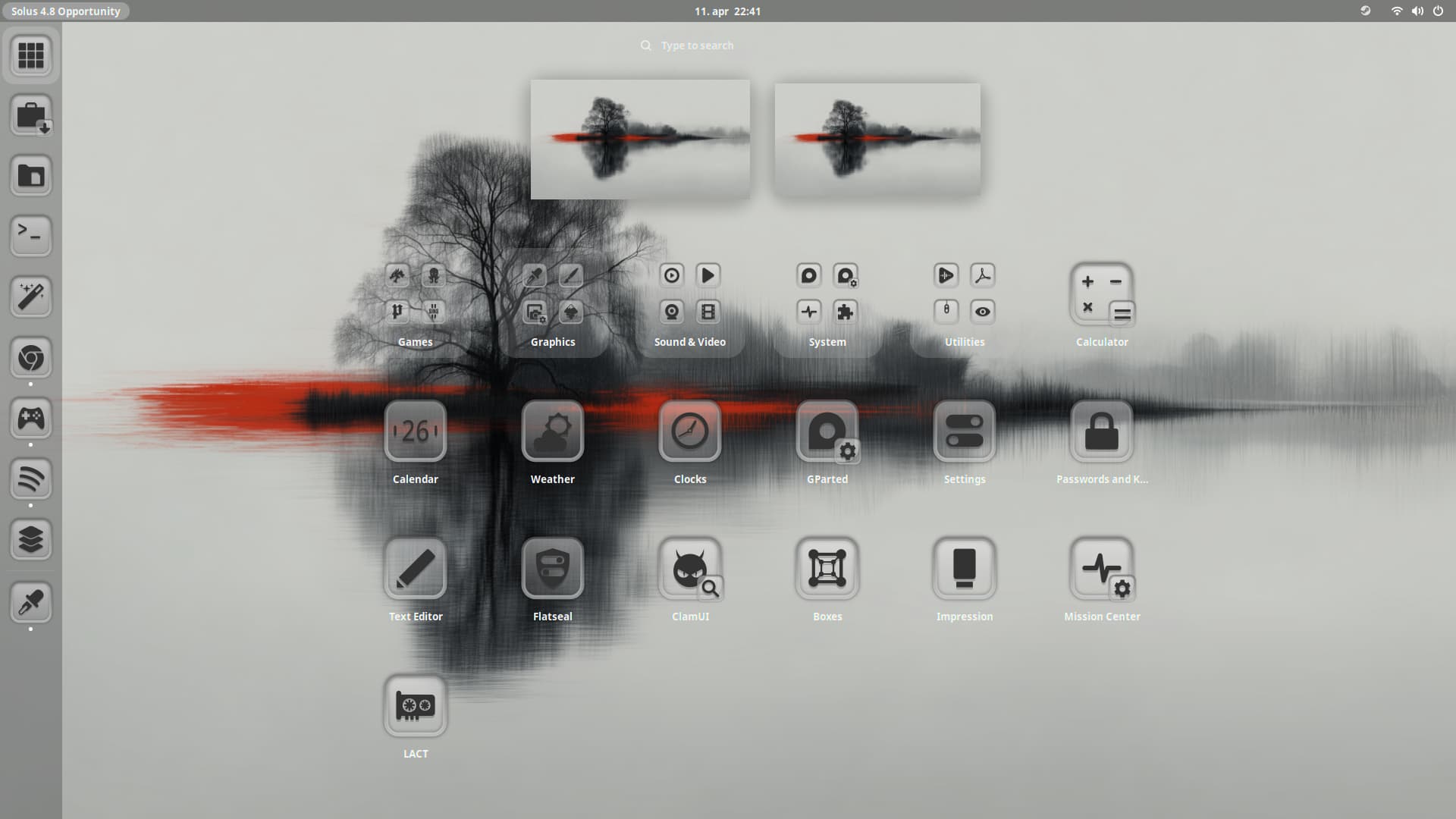Open Passwords and Keys
The height and width of the screenshot is (819, 1456).
tap(1101, 431)
